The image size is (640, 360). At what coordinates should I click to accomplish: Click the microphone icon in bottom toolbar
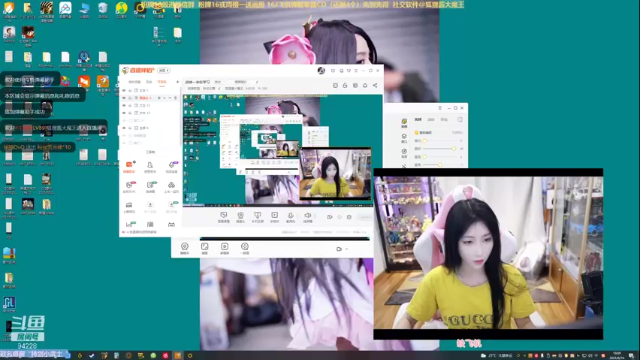(291, 217)
